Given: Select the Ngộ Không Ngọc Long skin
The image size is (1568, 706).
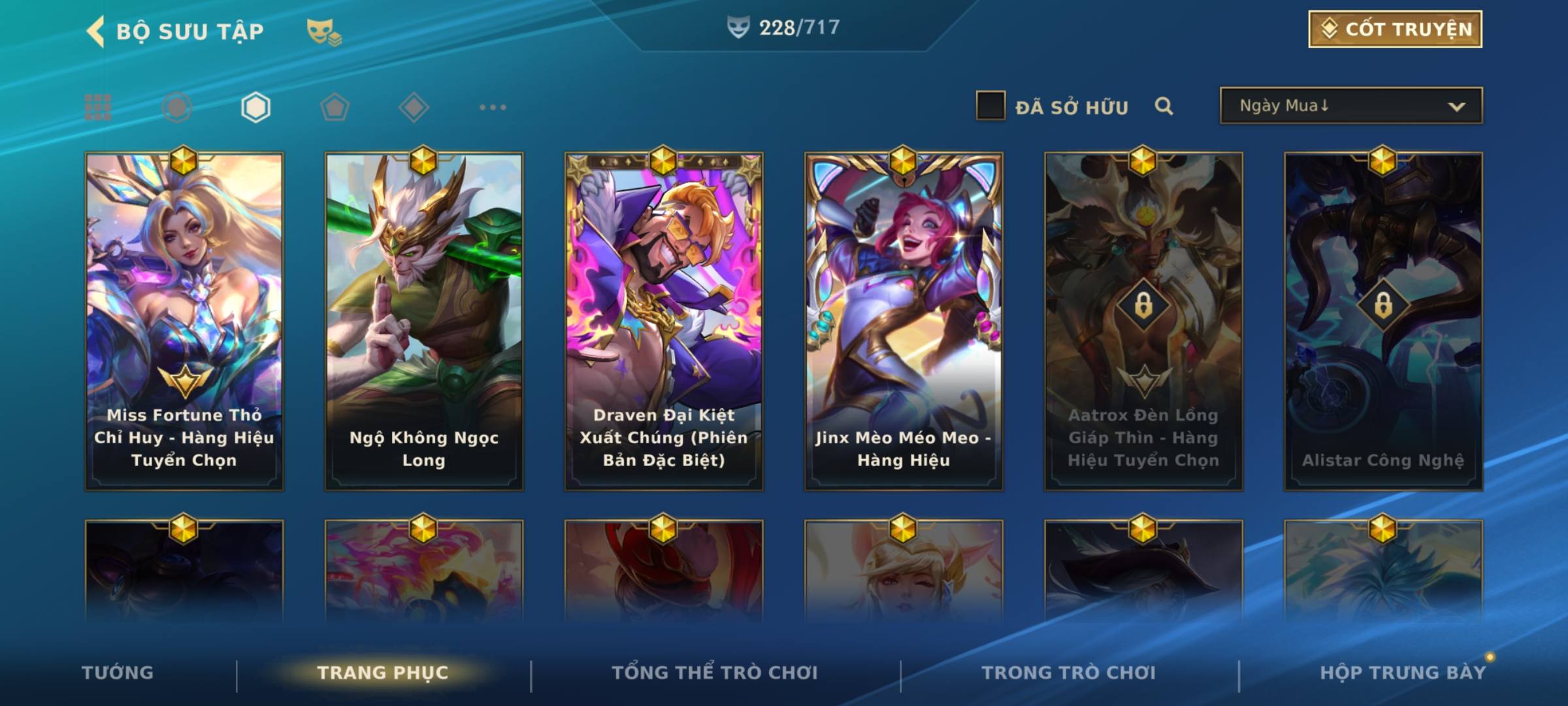Looking at the screenshot, I should click(424, 322).
